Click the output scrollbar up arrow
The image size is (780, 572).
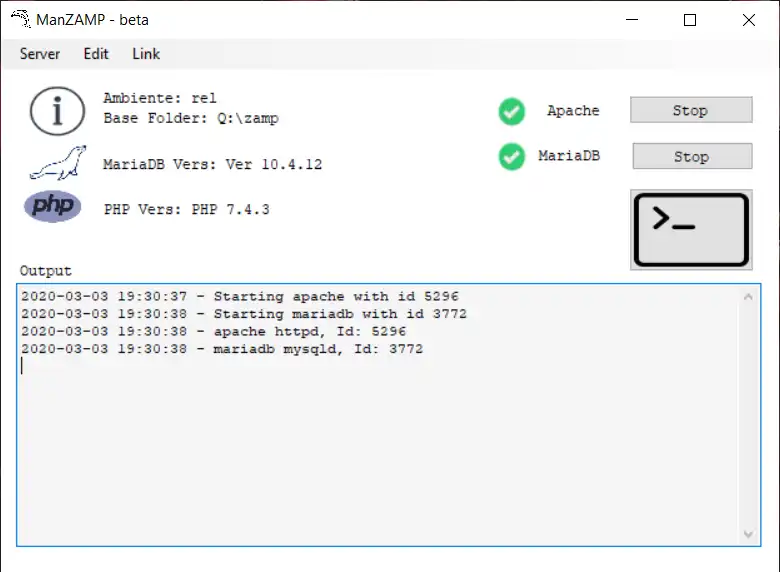pyautogui.click(x=748, y=297)
